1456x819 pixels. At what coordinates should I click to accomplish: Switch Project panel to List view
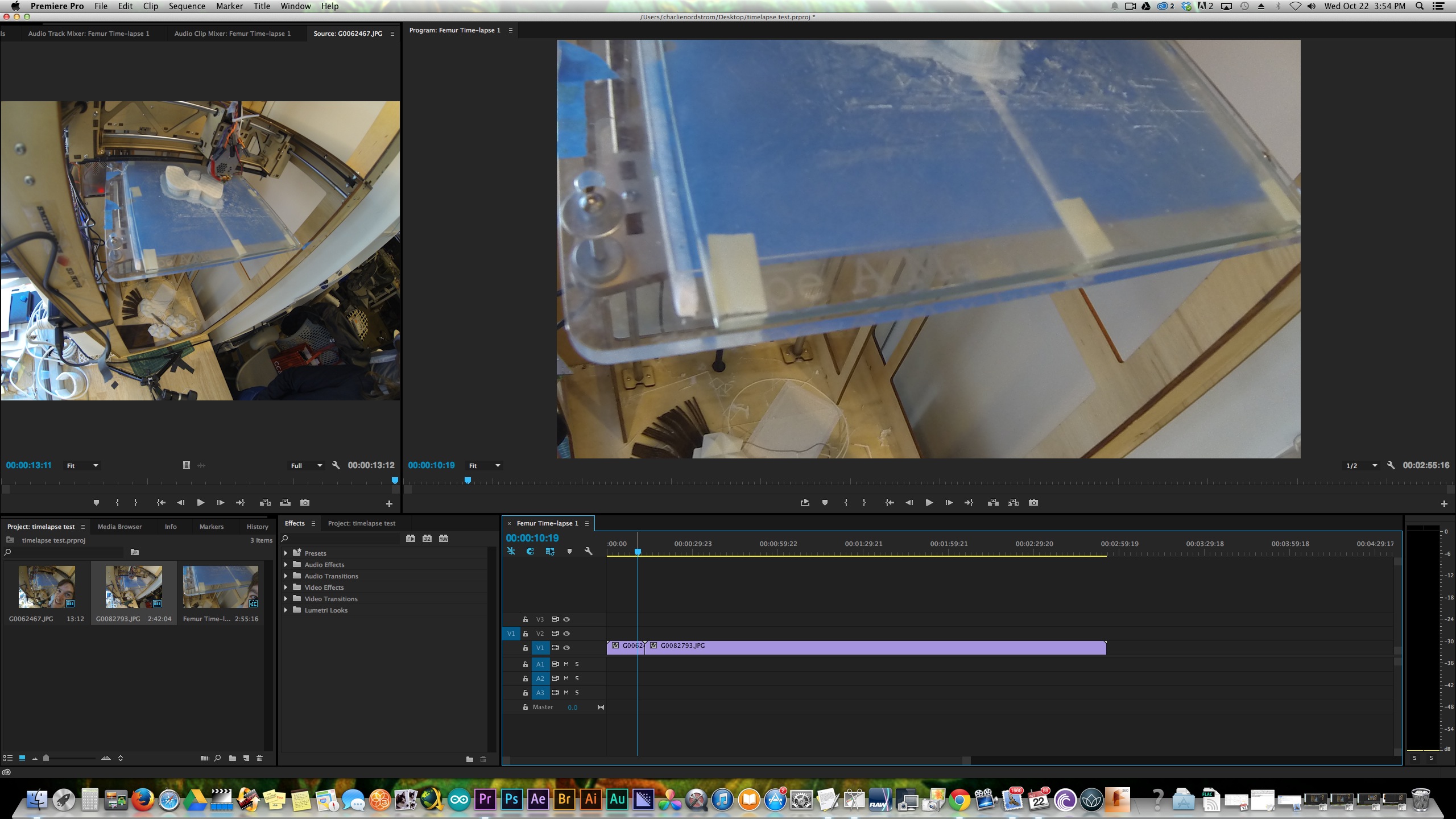8,758
